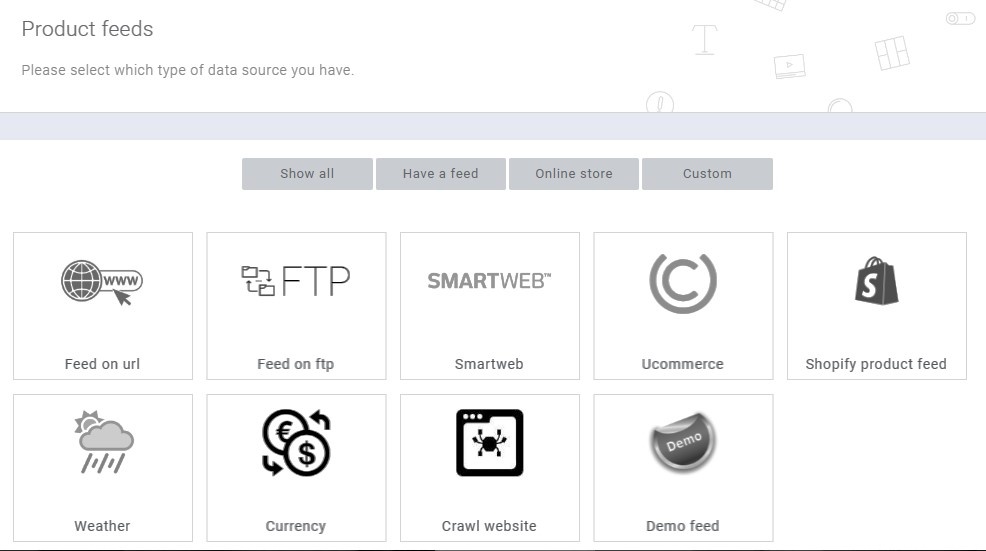Pick the Ucommerce circular C logo
The height and width of the screenshot is (551, 986).
coord(683,282)
